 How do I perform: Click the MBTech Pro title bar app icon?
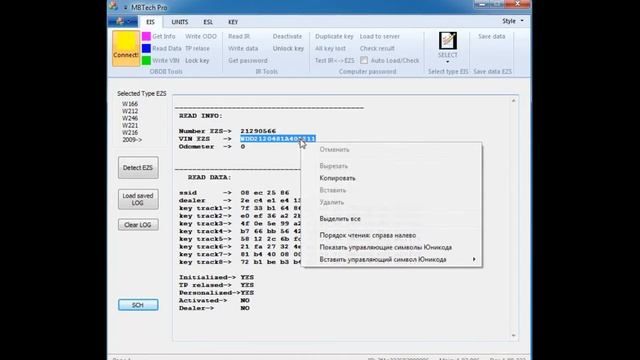coord(114,6)
